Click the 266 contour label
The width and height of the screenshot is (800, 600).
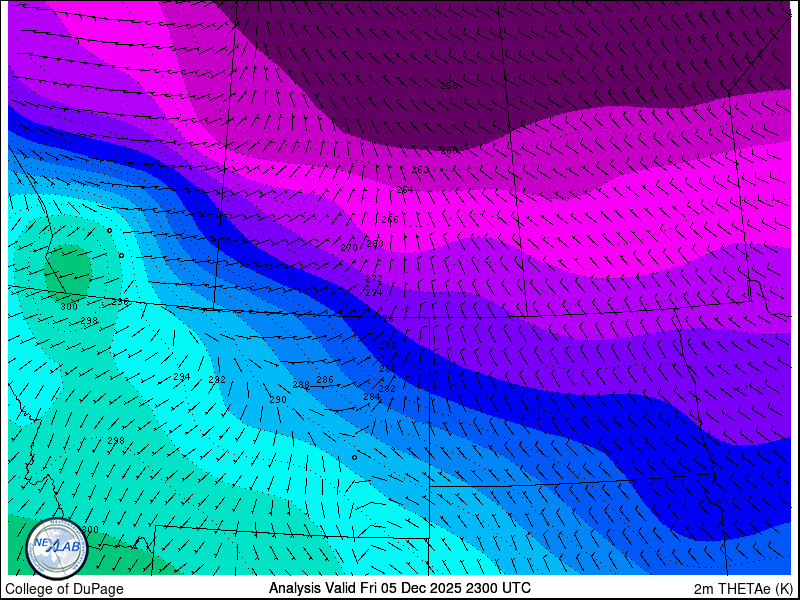coord(390,220)
